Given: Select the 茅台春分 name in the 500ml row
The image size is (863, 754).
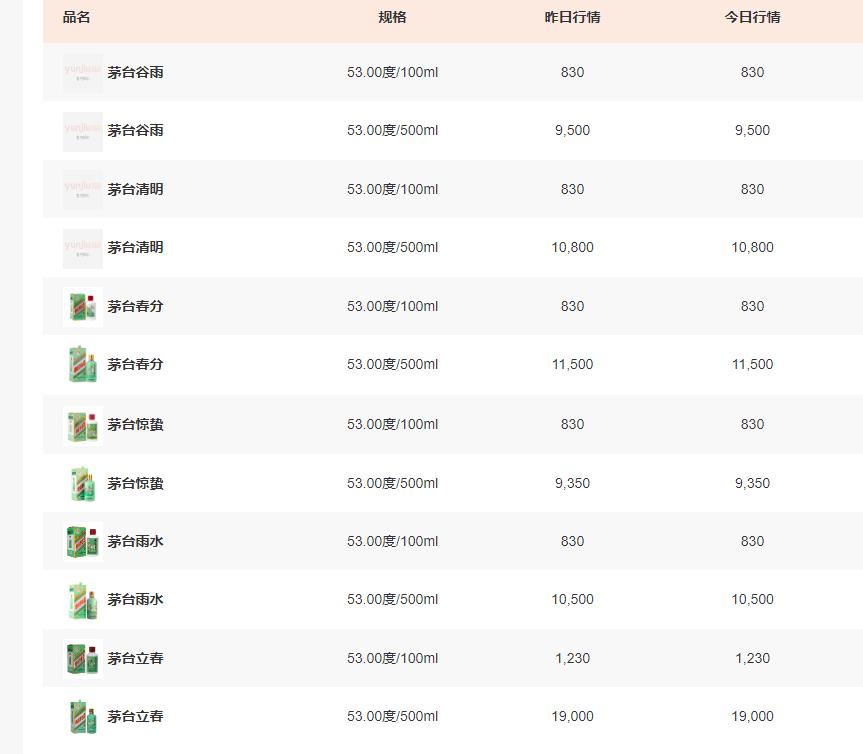Looking at the screenshot, I should 135,364.
